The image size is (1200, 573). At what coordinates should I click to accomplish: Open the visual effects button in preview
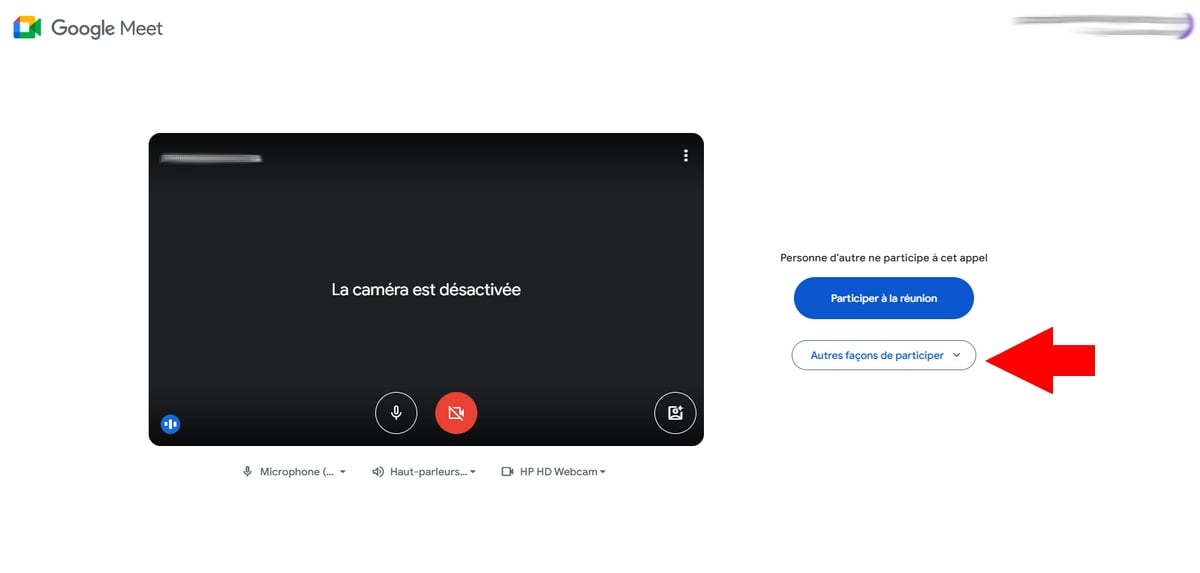[675, 412]
